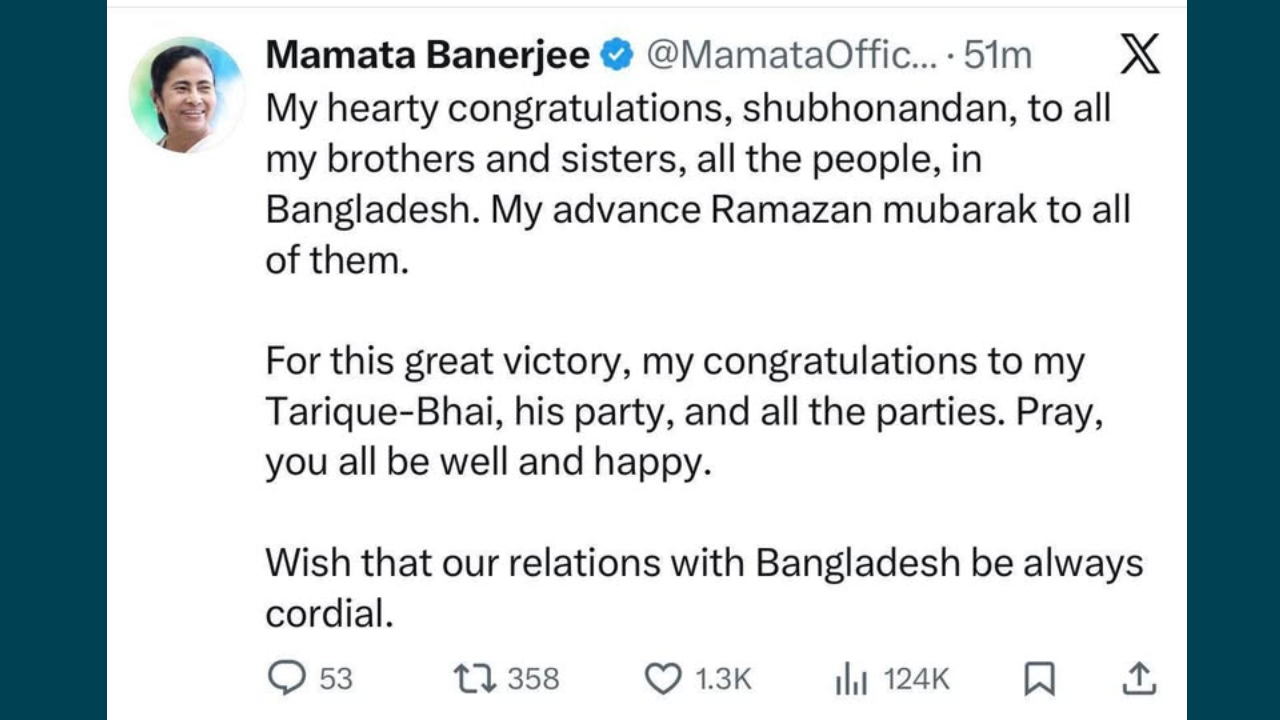Click the blue verified badge beside the name
The height and width of the screenshot is (720, 1280).
click(x=618, y=56)
